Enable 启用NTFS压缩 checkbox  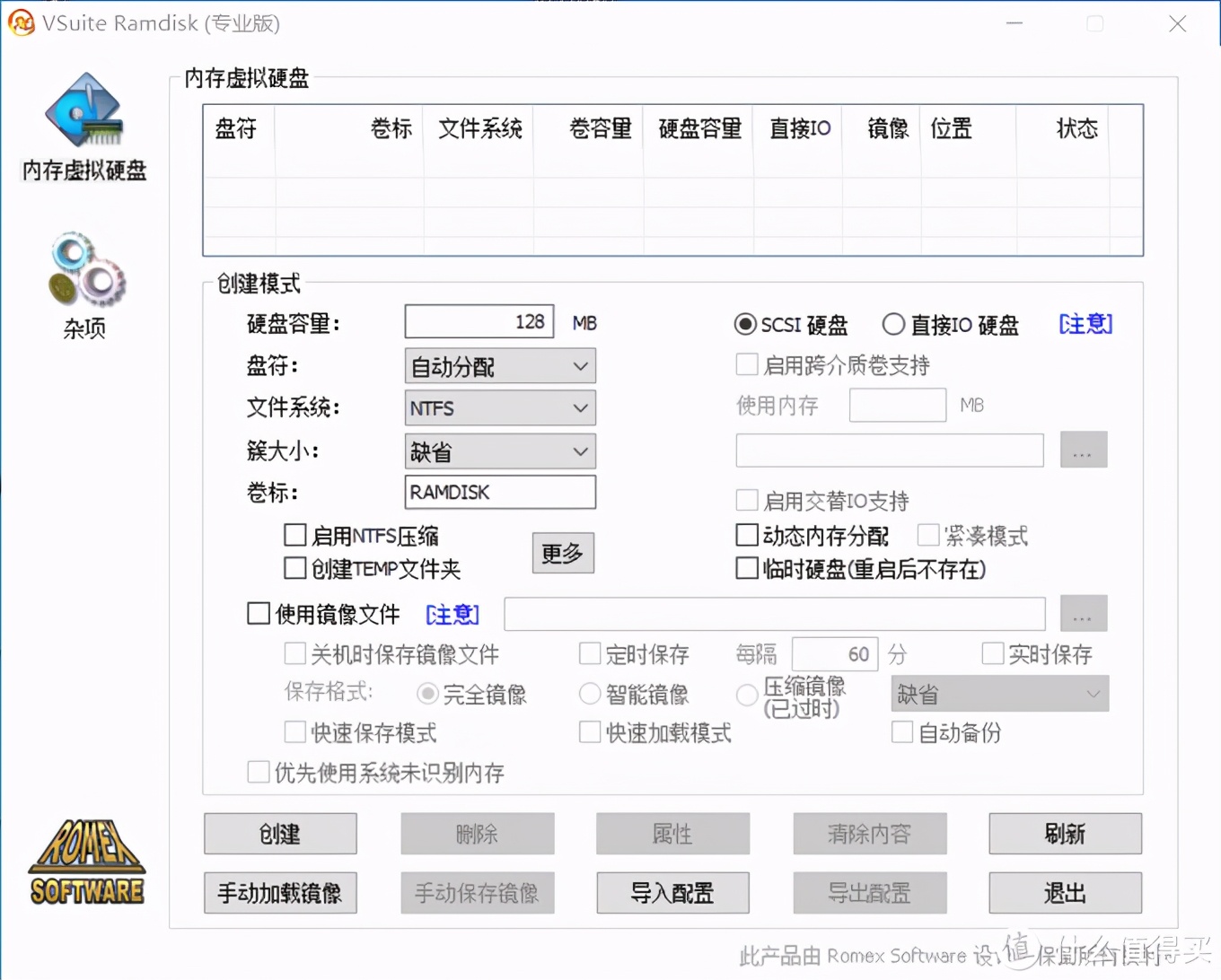295,535
